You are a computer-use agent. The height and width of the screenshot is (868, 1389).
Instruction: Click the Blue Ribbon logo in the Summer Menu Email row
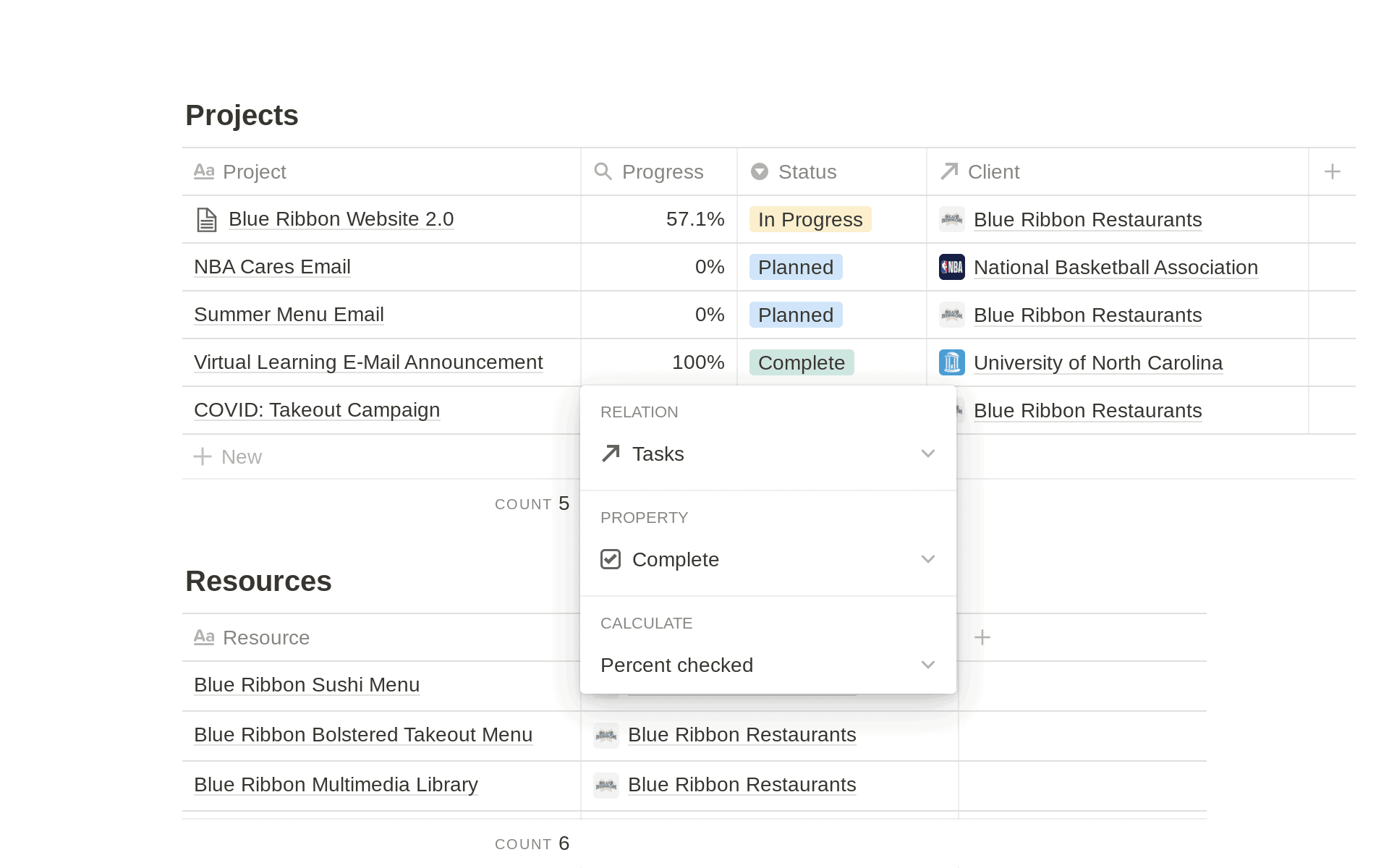[x=951, y=315]
